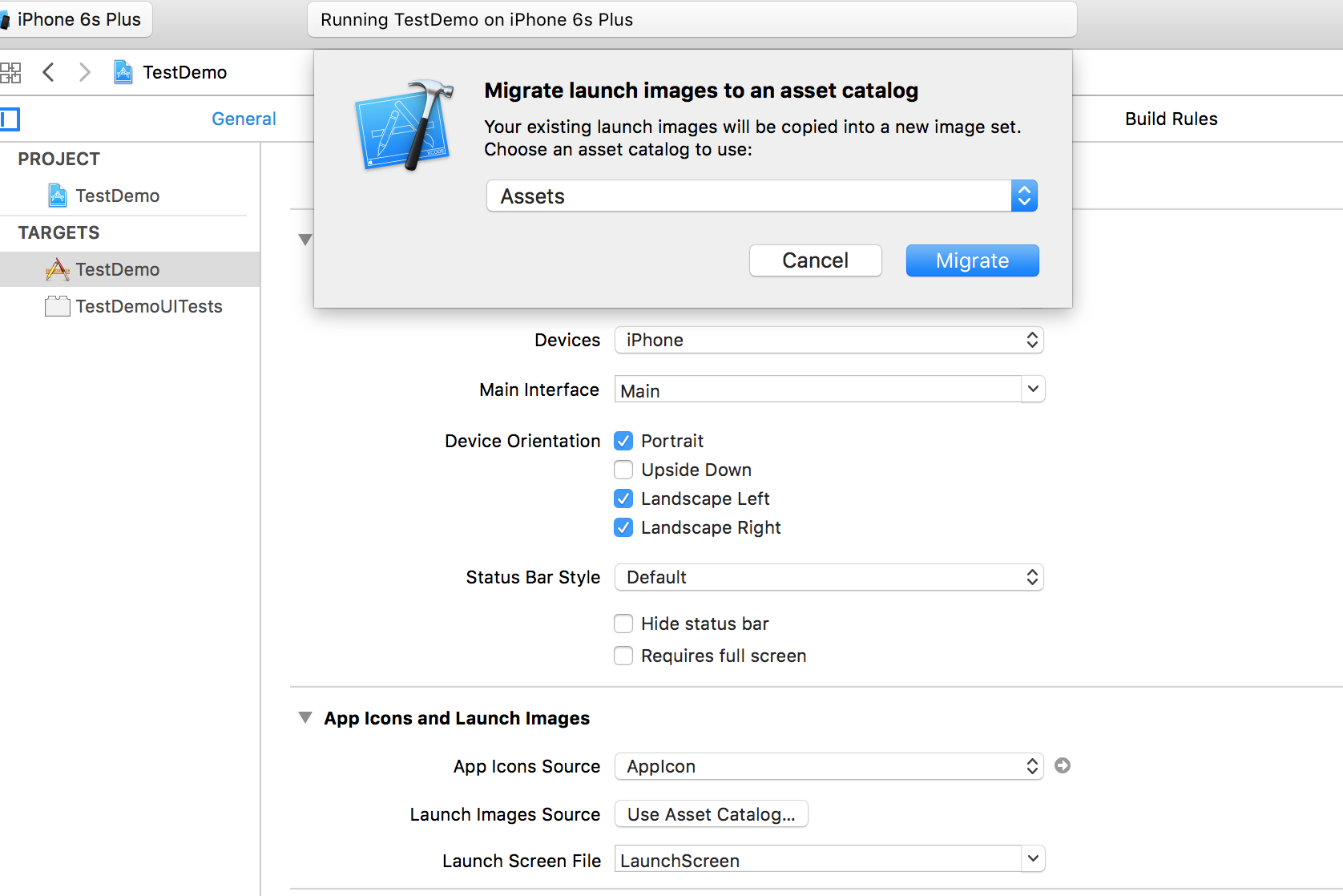Open the Status Bar Style dropdown
Screen dimensions: 1343x896
829,577
